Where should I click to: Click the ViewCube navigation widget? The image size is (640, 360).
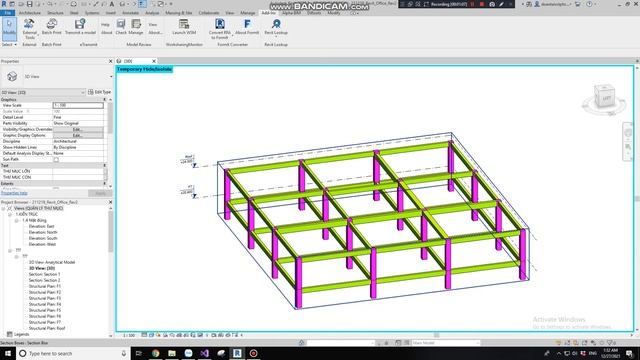pos(604,97)
